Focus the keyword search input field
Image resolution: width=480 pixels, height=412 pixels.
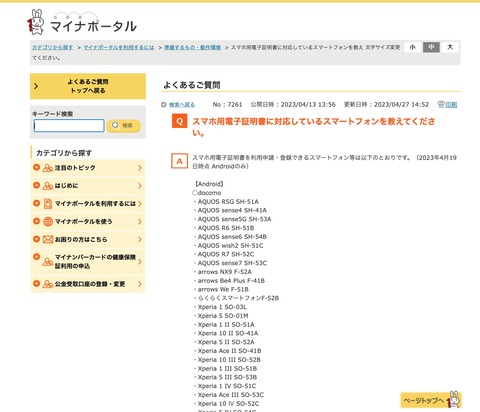point(69,126)
